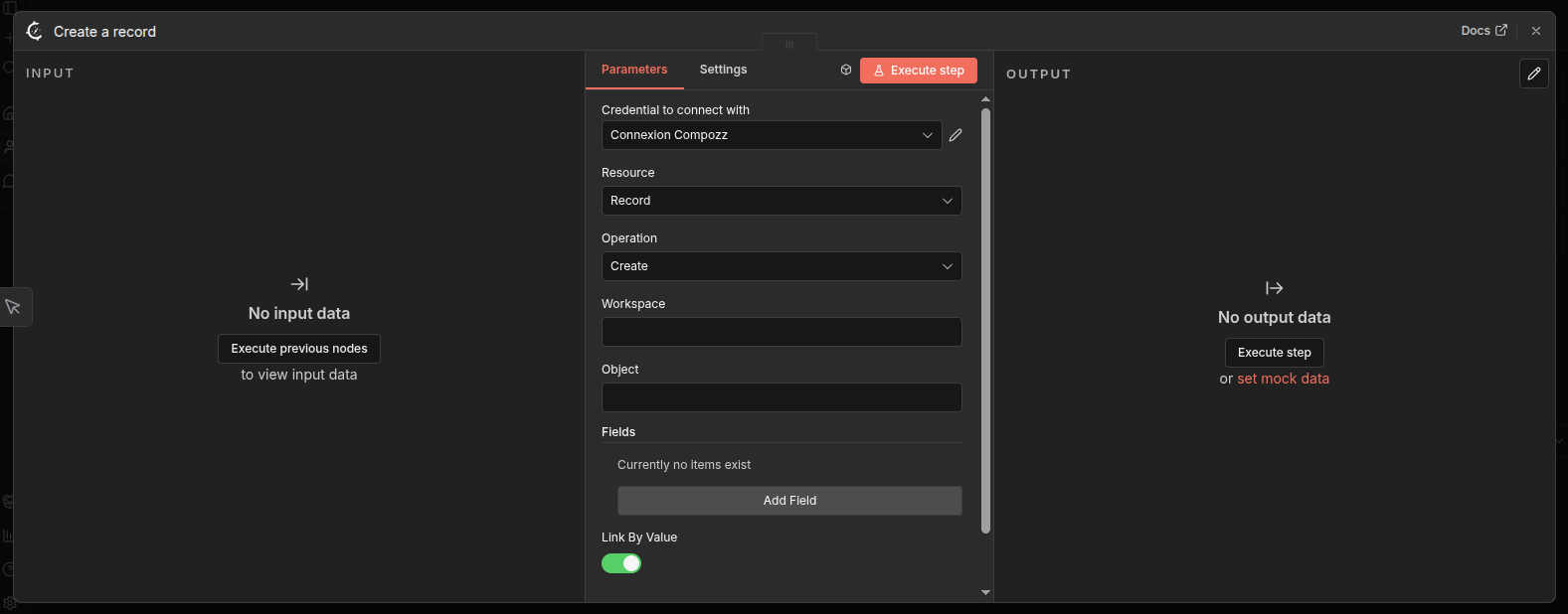Select the Parameters tab

(634, 70)
